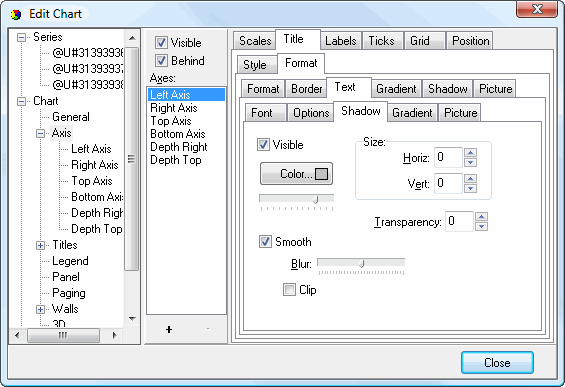Collapse the Series tree node
The height and width of the screenshot is (387, 565).
pos(22,37)
